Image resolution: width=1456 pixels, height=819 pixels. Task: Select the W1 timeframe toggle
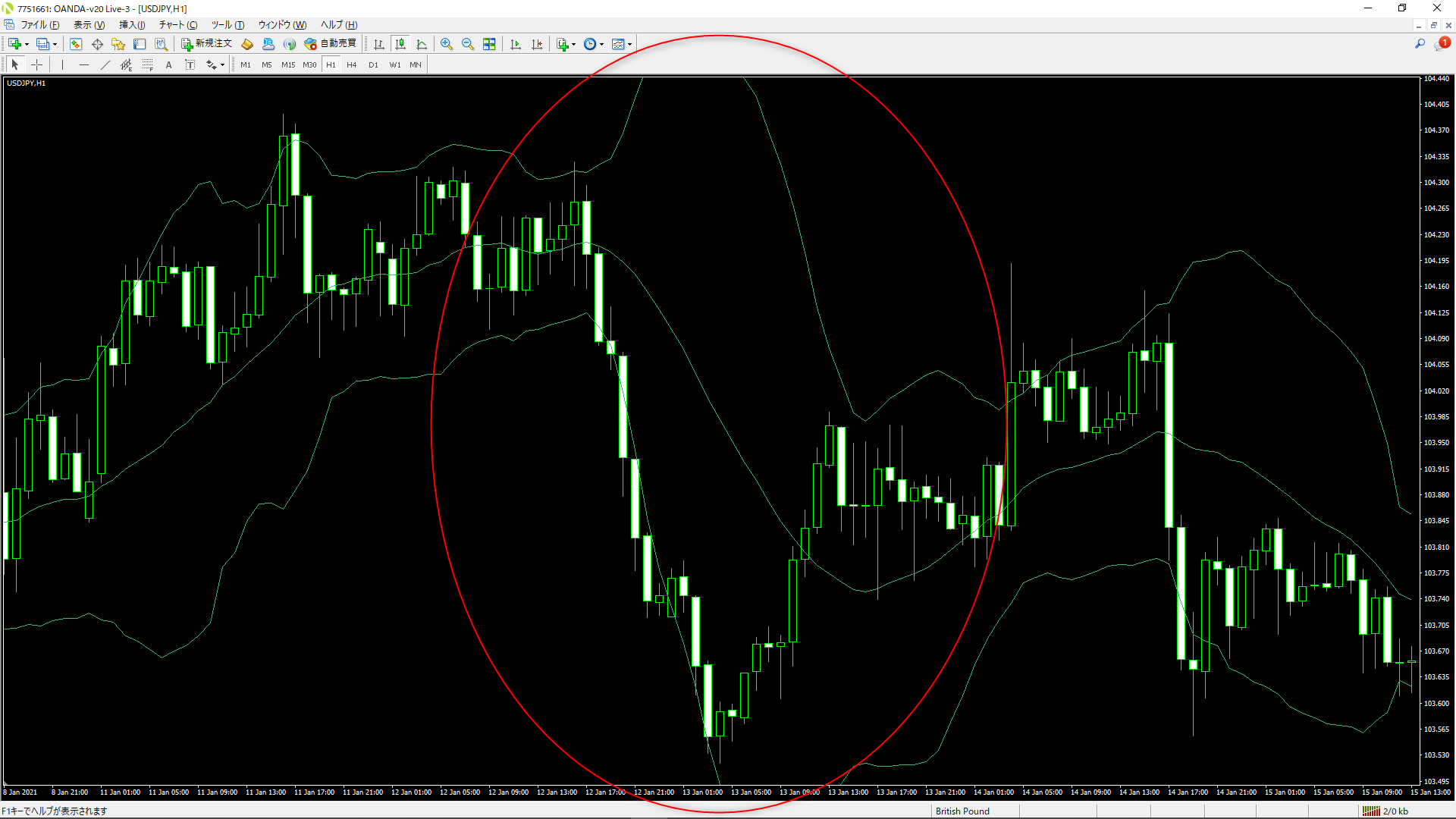coord(394,64)
